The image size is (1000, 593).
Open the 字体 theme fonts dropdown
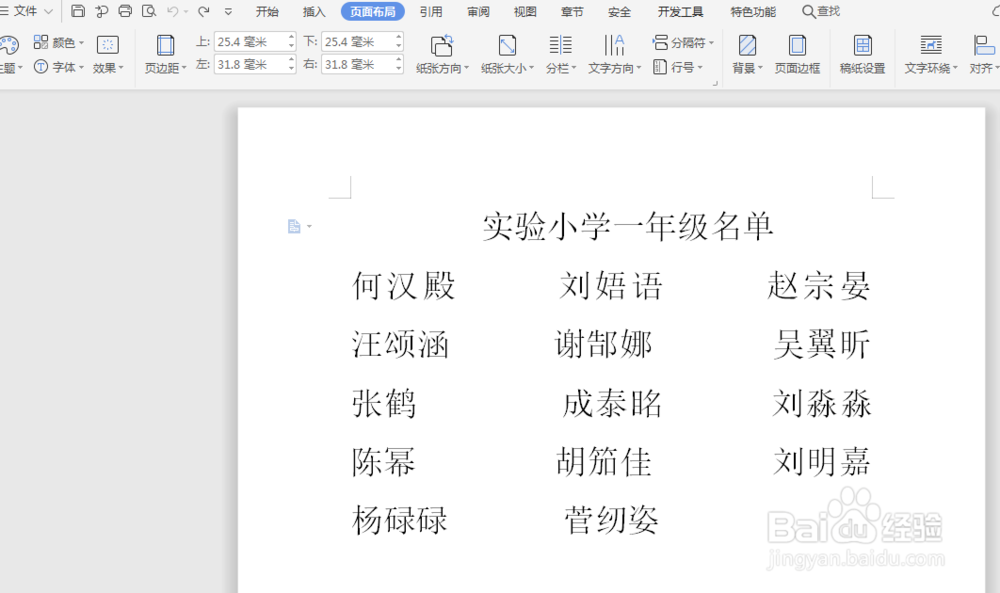tap(59, 66)
